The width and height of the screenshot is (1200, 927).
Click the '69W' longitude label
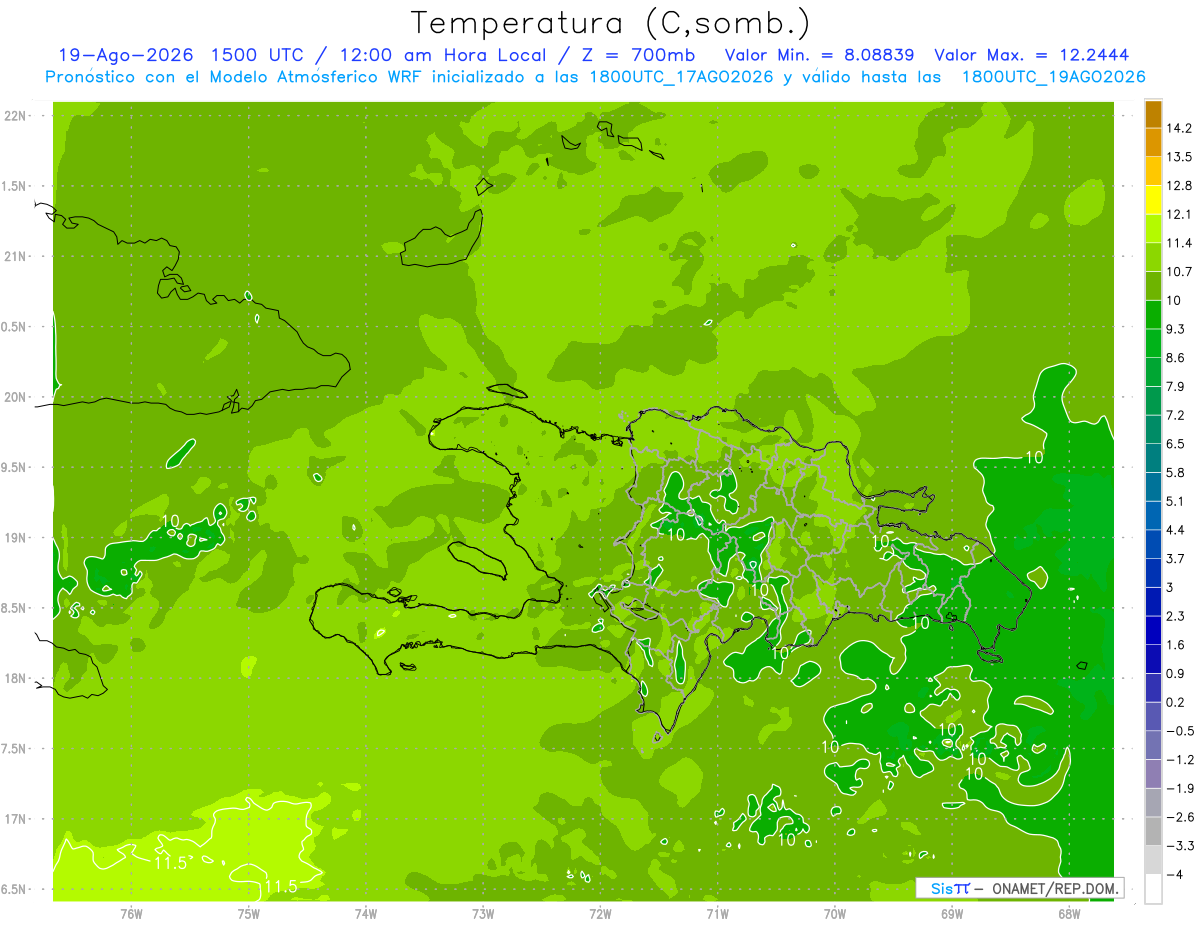(952, 913)
